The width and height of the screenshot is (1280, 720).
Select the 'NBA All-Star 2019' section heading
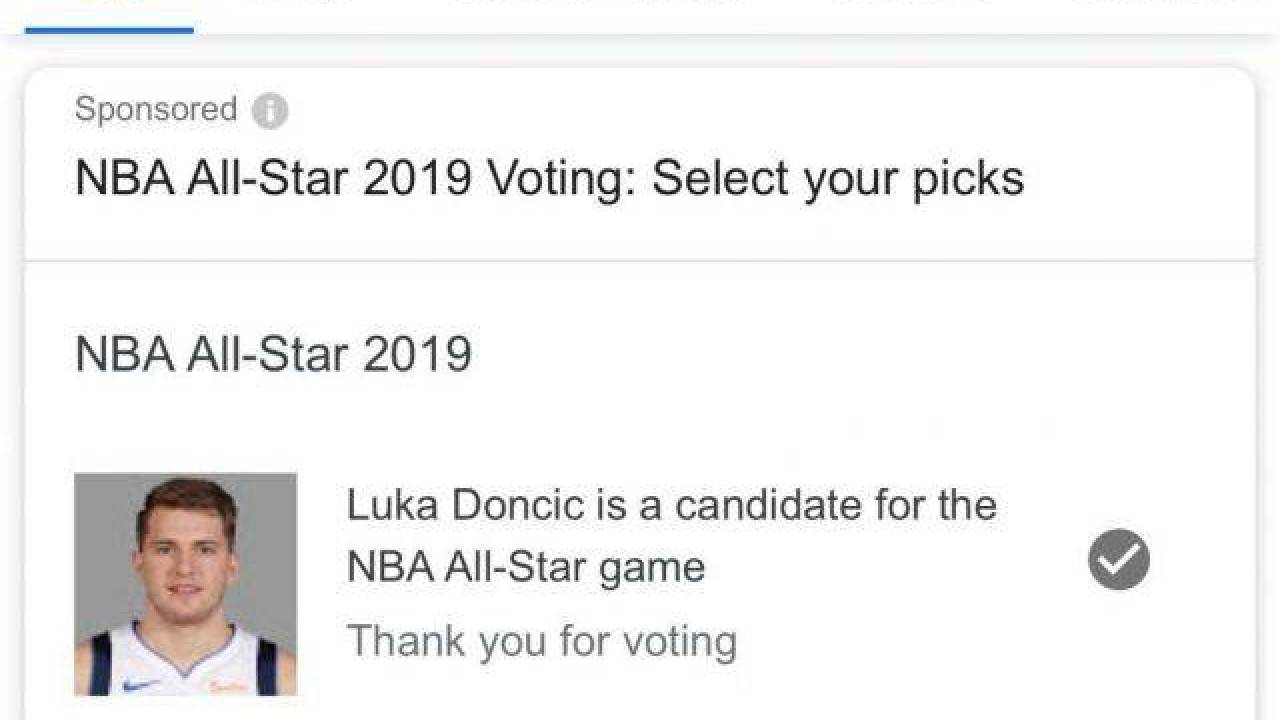click(x=273, y=354)
